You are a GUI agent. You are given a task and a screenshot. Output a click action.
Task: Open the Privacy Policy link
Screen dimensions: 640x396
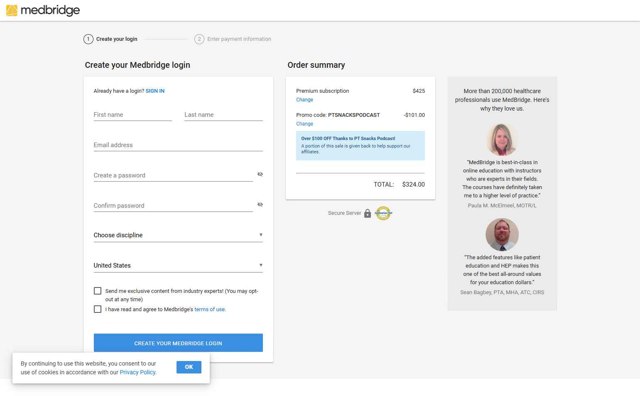coord(138,372)
